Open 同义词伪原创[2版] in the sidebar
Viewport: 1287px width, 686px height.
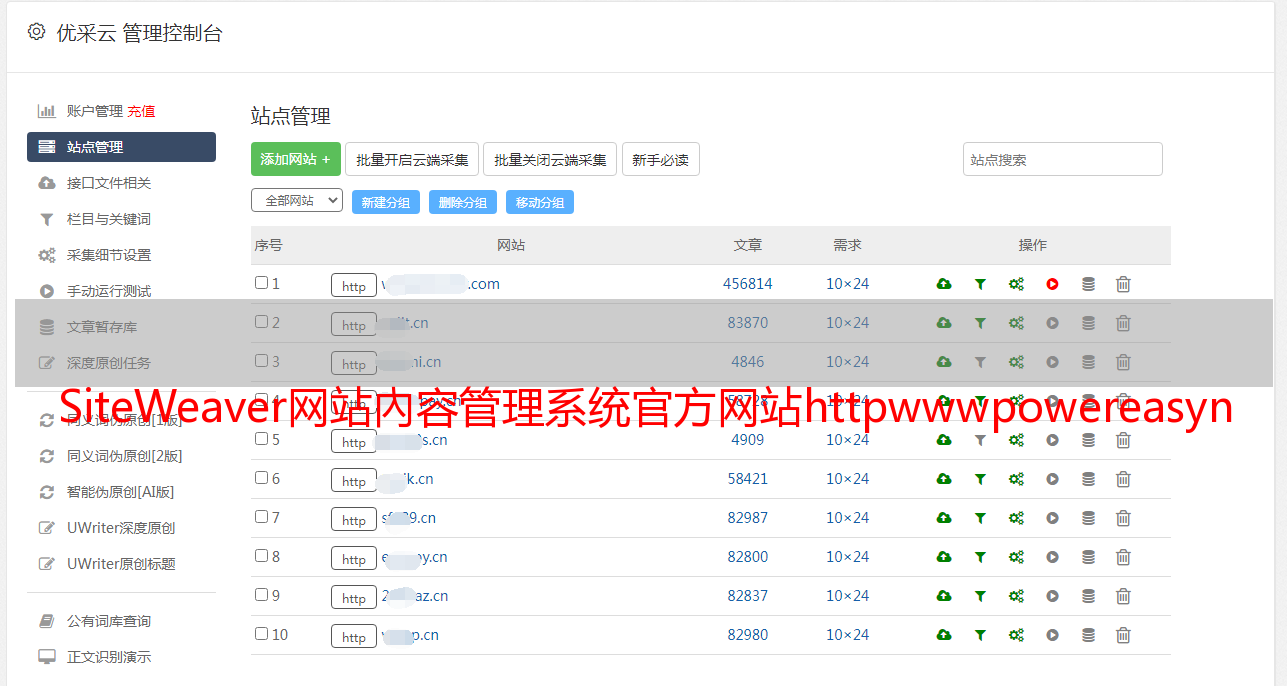pyautogui.click(x=125, y=456)
